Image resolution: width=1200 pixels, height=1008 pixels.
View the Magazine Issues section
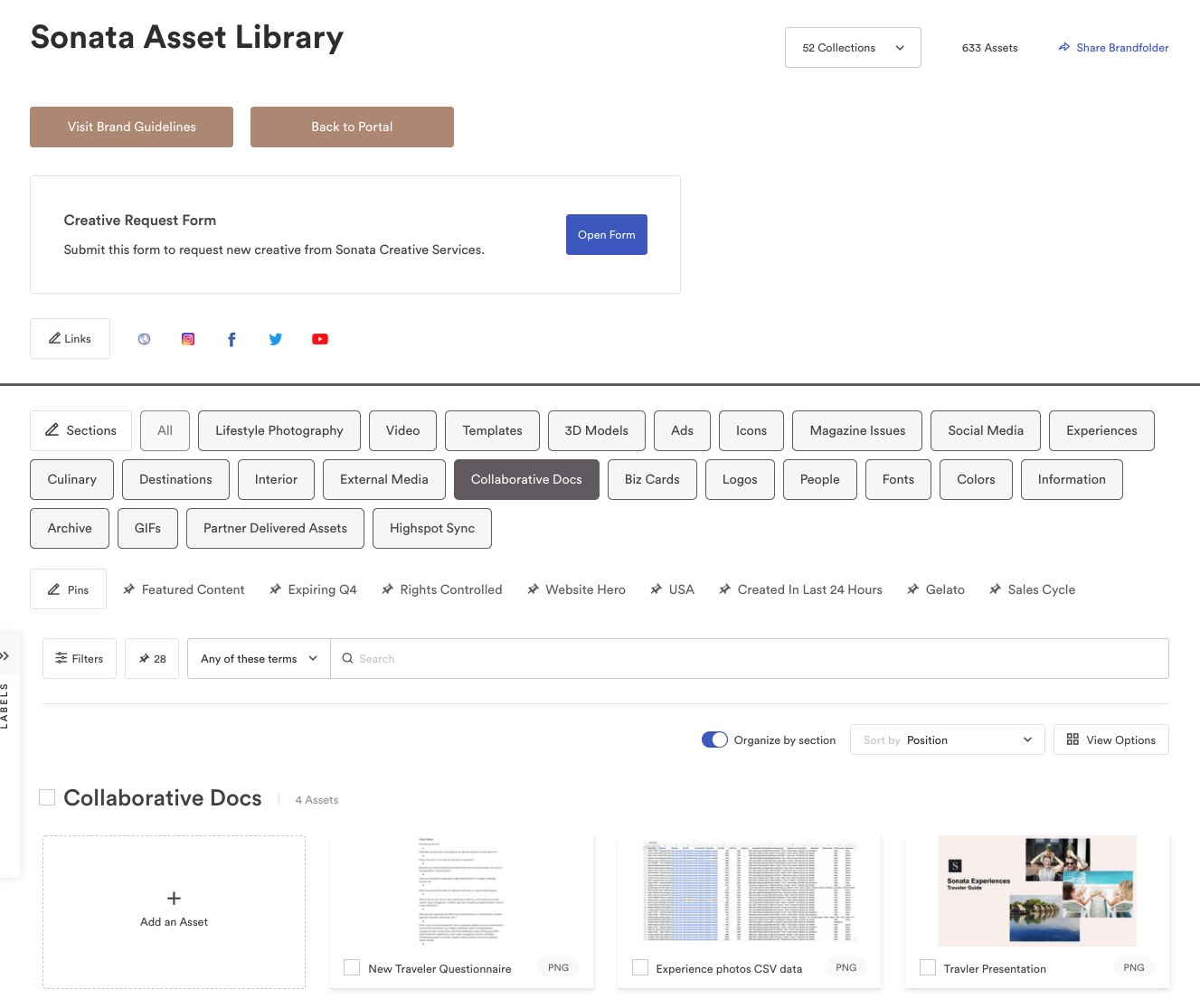point(857,430)
